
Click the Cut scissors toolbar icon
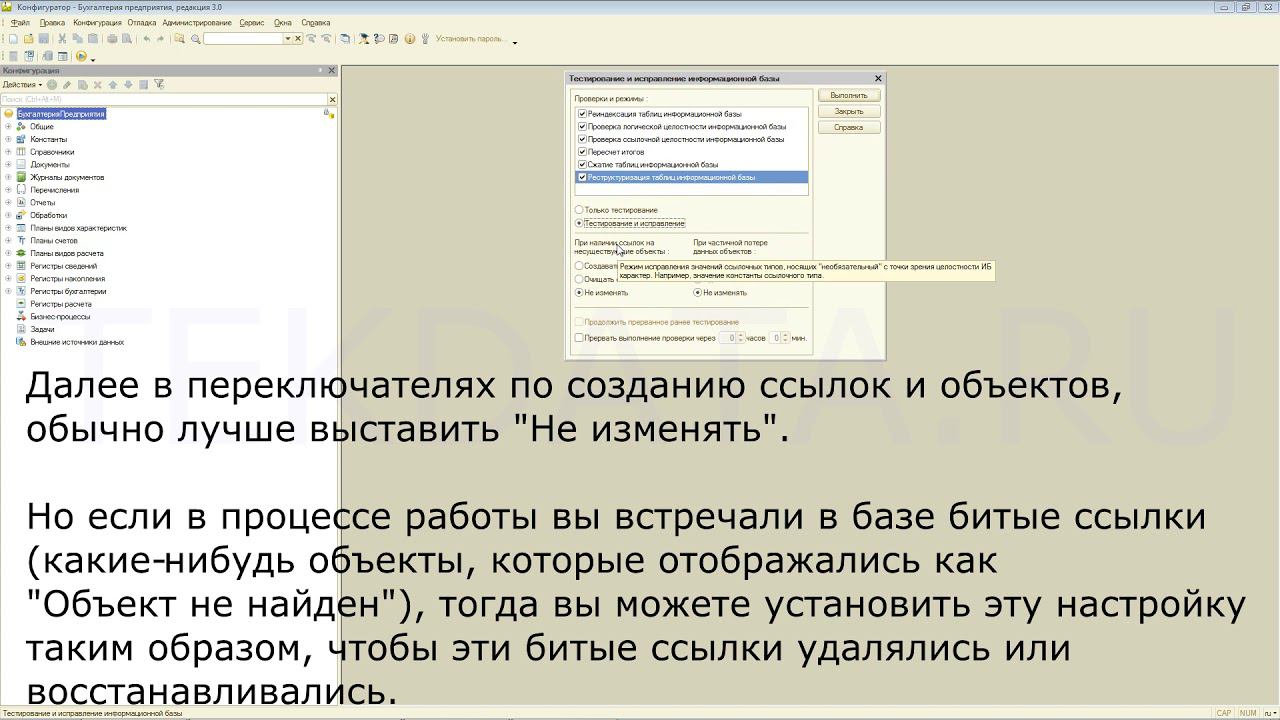click(x=62, y=38)
